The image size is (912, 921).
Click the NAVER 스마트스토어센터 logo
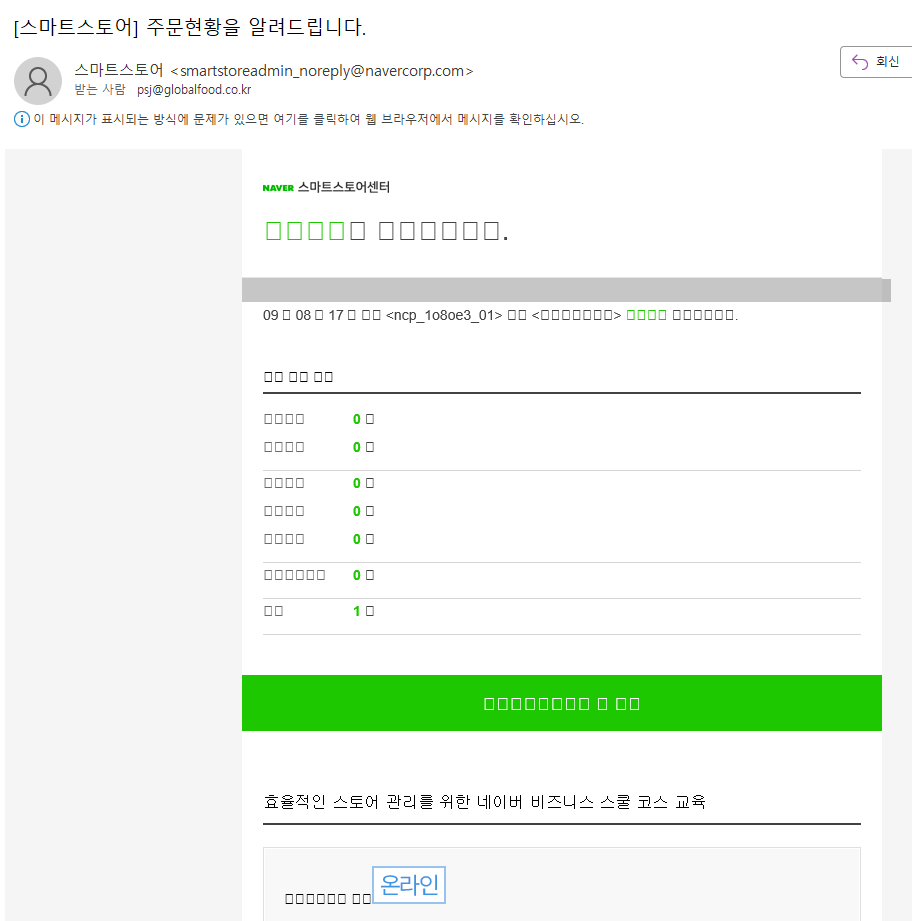pyautogui.click(x=326, y=187)
